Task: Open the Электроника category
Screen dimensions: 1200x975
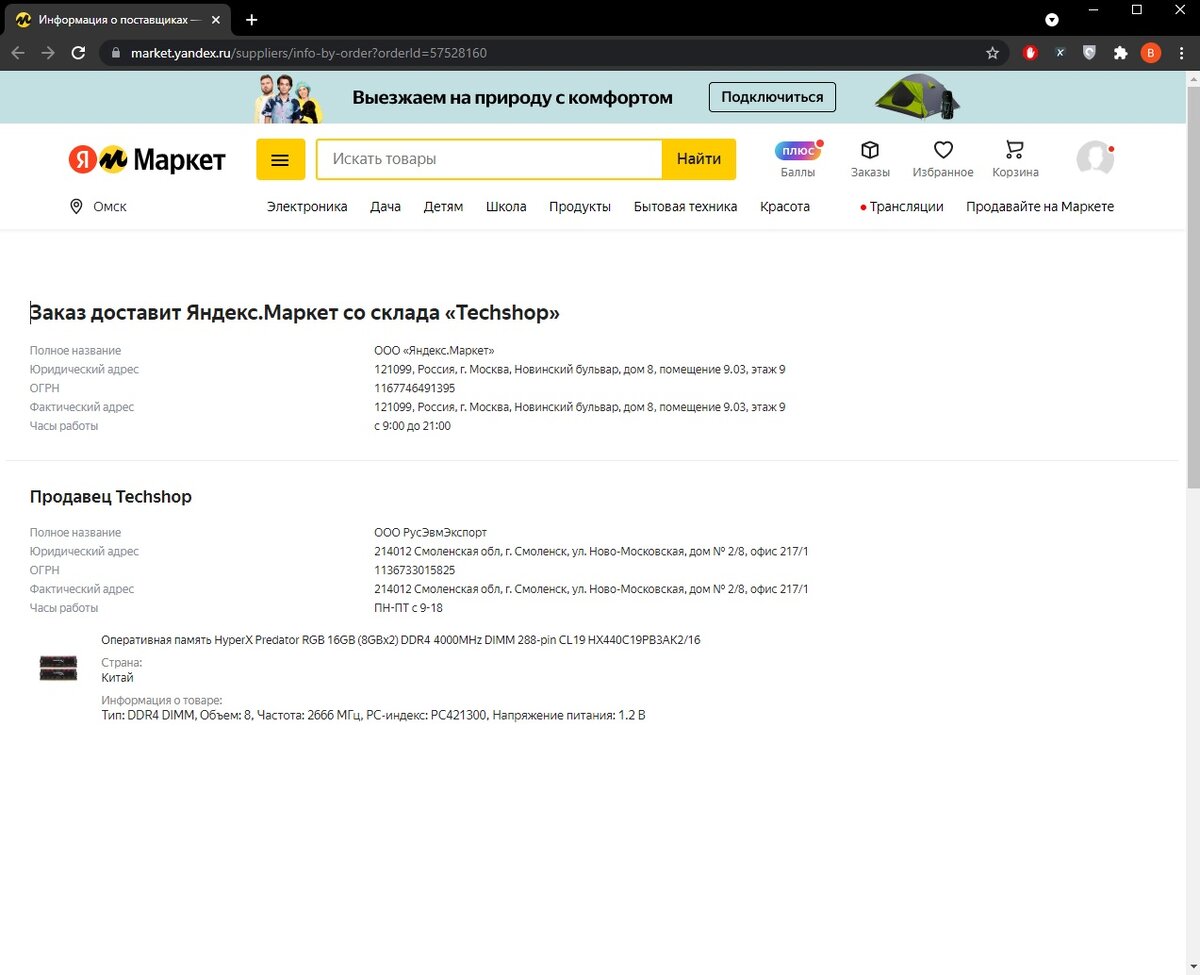Action: click(x=307, y=206)
